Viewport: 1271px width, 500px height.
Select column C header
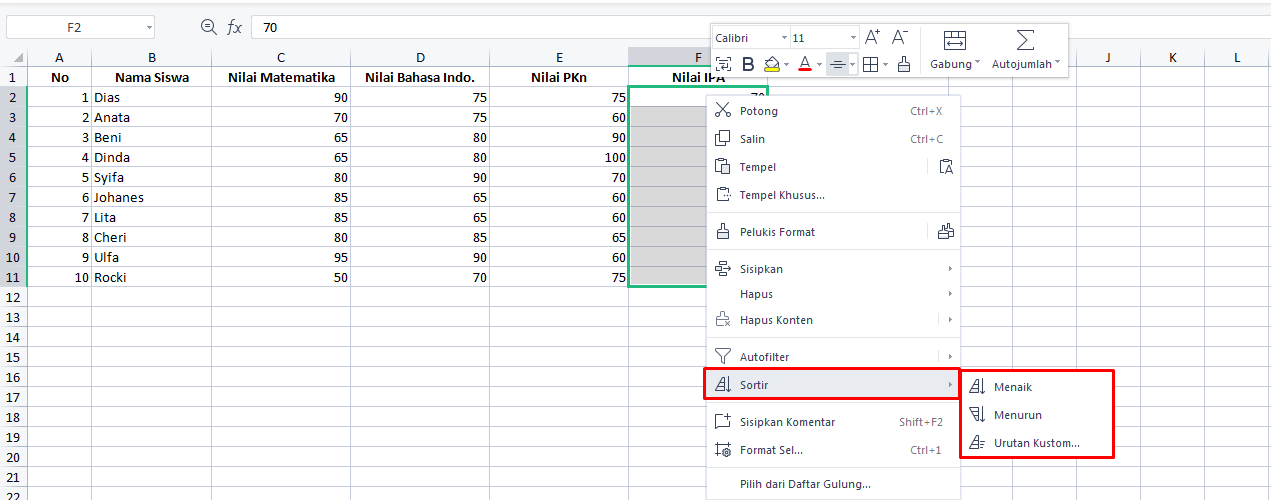[281, 58]
